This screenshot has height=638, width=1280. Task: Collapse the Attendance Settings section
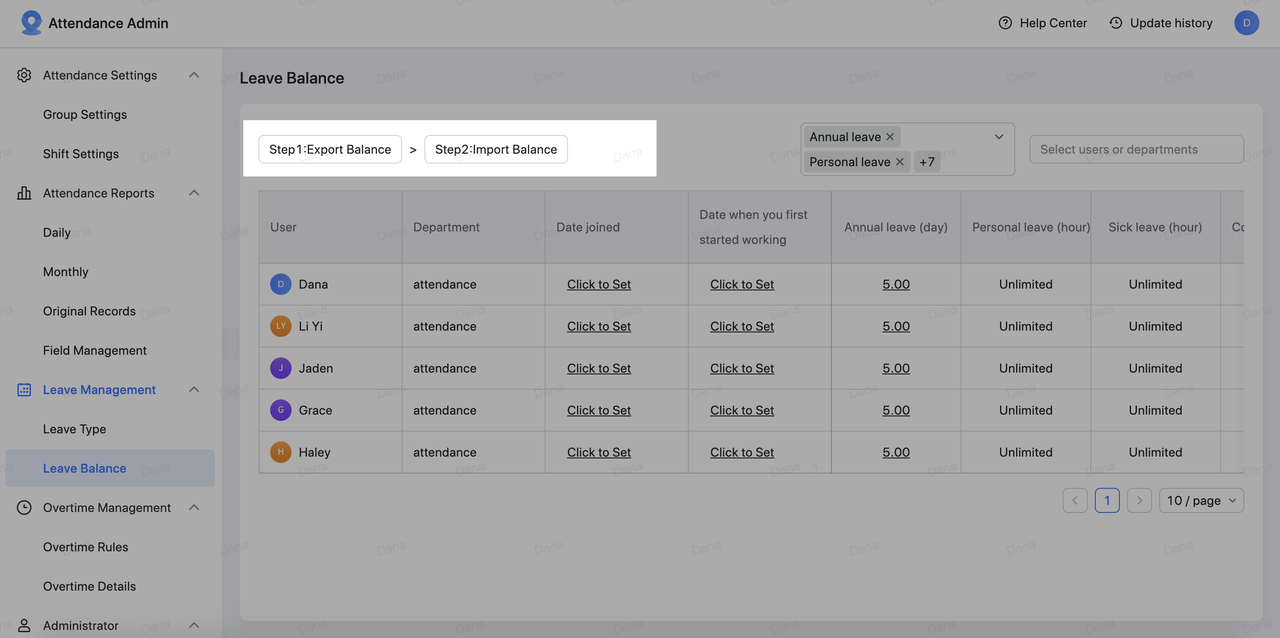coord(194,75)
